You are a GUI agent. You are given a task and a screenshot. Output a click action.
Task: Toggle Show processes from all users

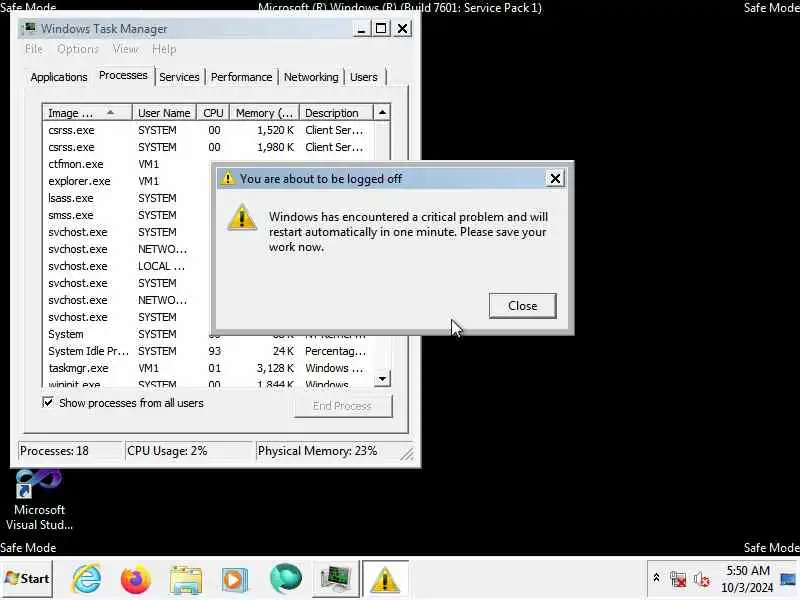pos(122,403)
